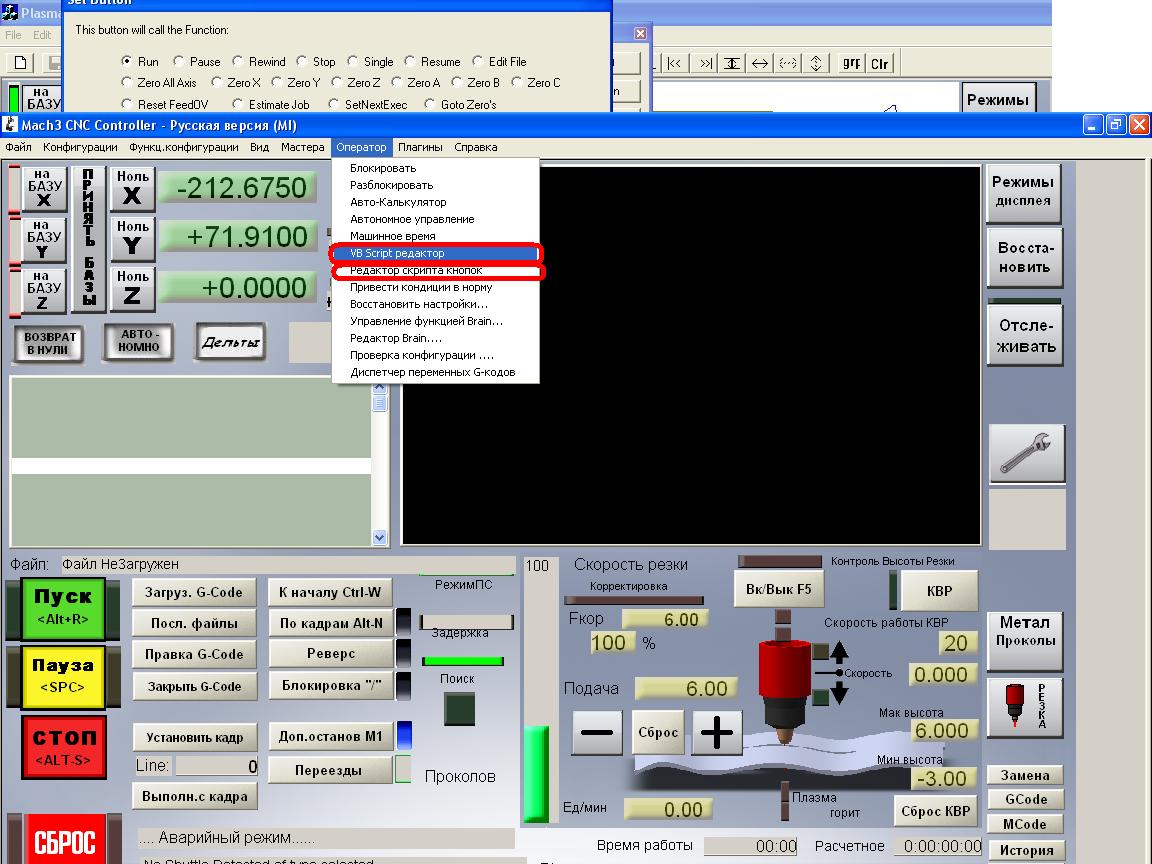Select the 'Estimate Job' radio button

[237, 104]
